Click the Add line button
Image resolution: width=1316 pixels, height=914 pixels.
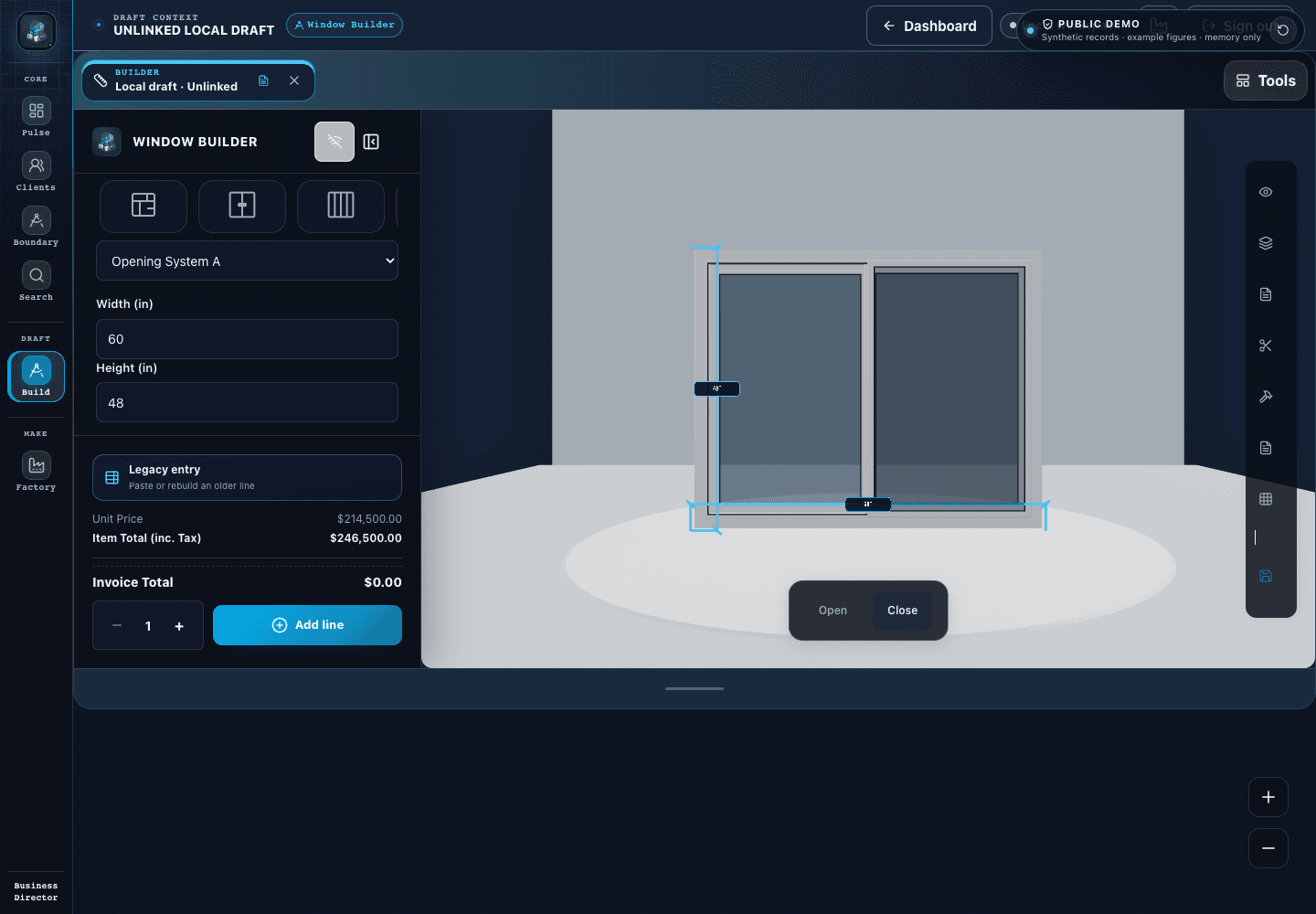point(307,625)
